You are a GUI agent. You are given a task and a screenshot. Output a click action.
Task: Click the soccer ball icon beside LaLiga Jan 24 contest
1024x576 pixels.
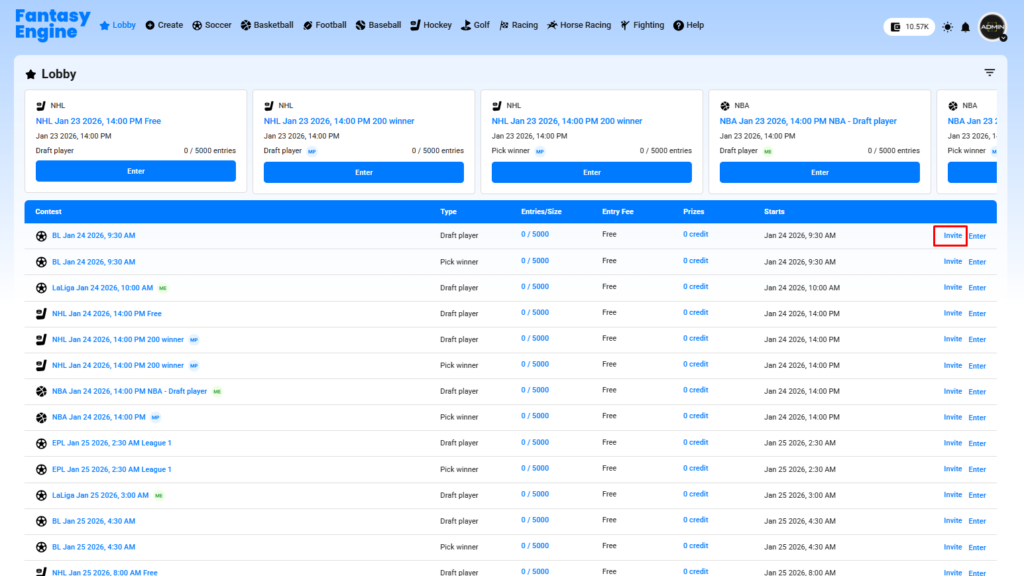coord(41,288)
